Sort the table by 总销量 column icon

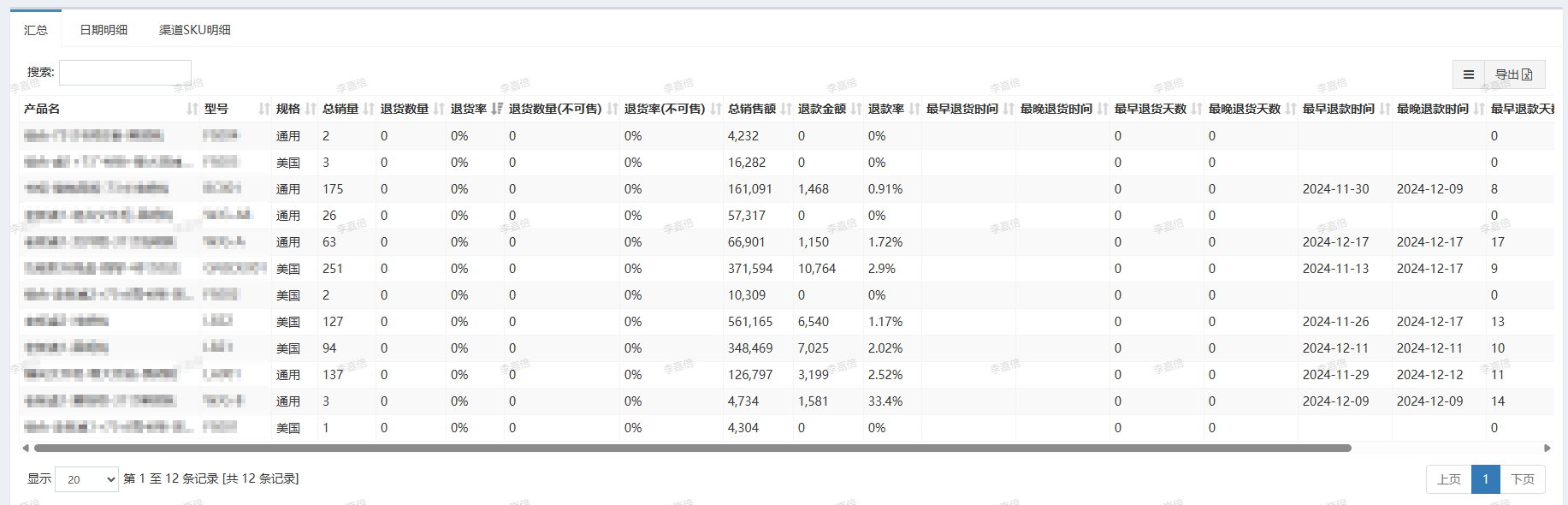[x=369, y=109]
